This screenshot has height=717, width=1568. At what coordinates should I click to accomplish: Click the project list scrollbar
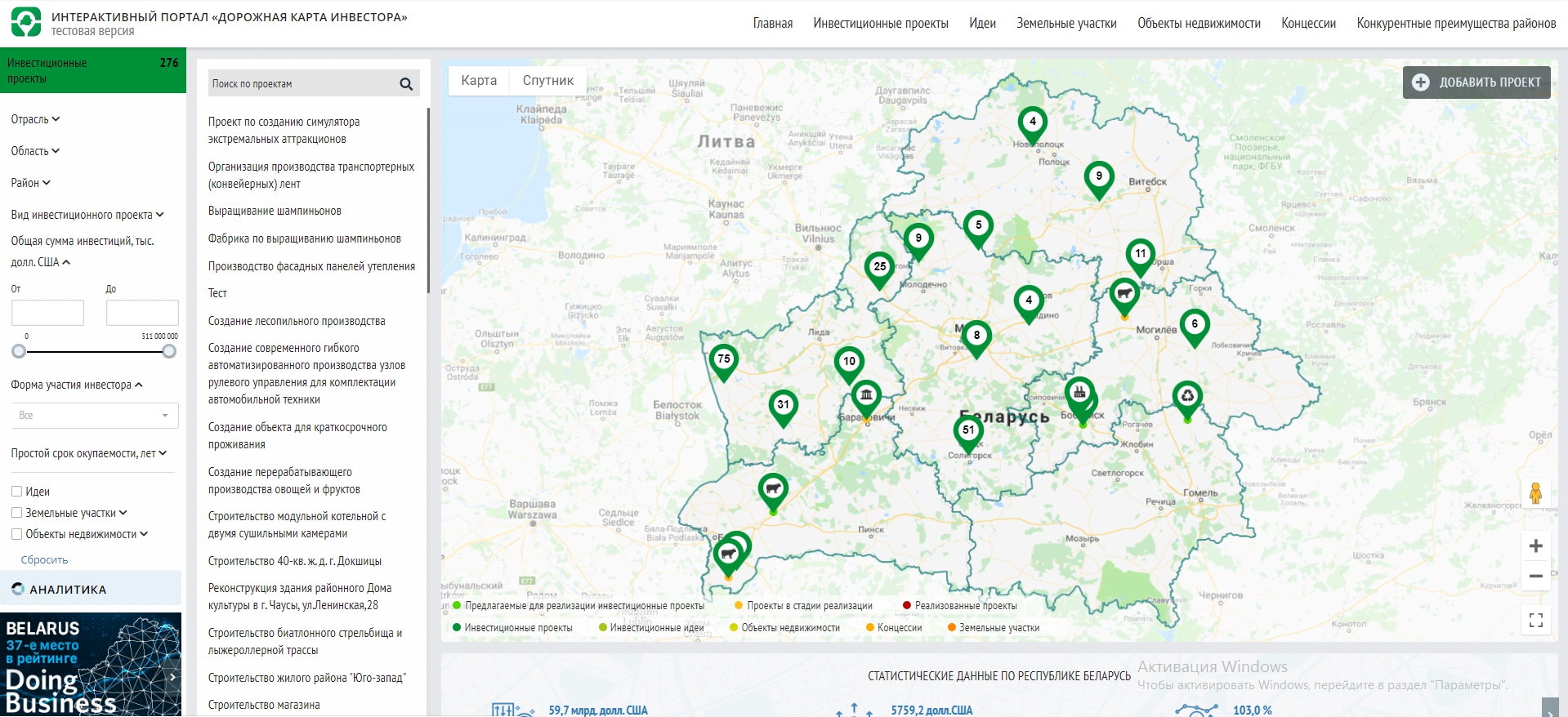pyautogui.click(x=428, y=200)
